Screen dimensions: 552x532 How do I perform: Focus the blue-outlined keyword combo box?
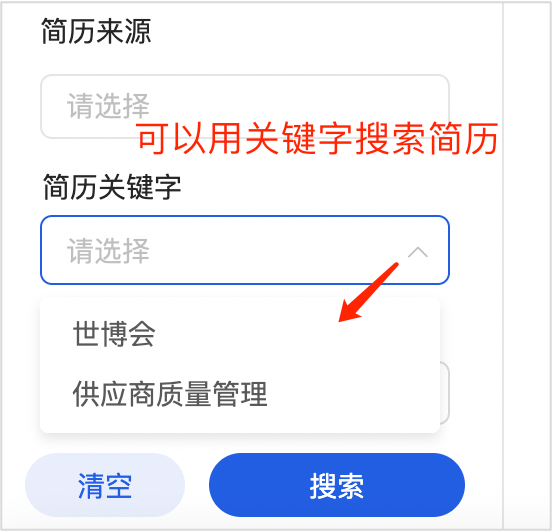pos(245,250)
